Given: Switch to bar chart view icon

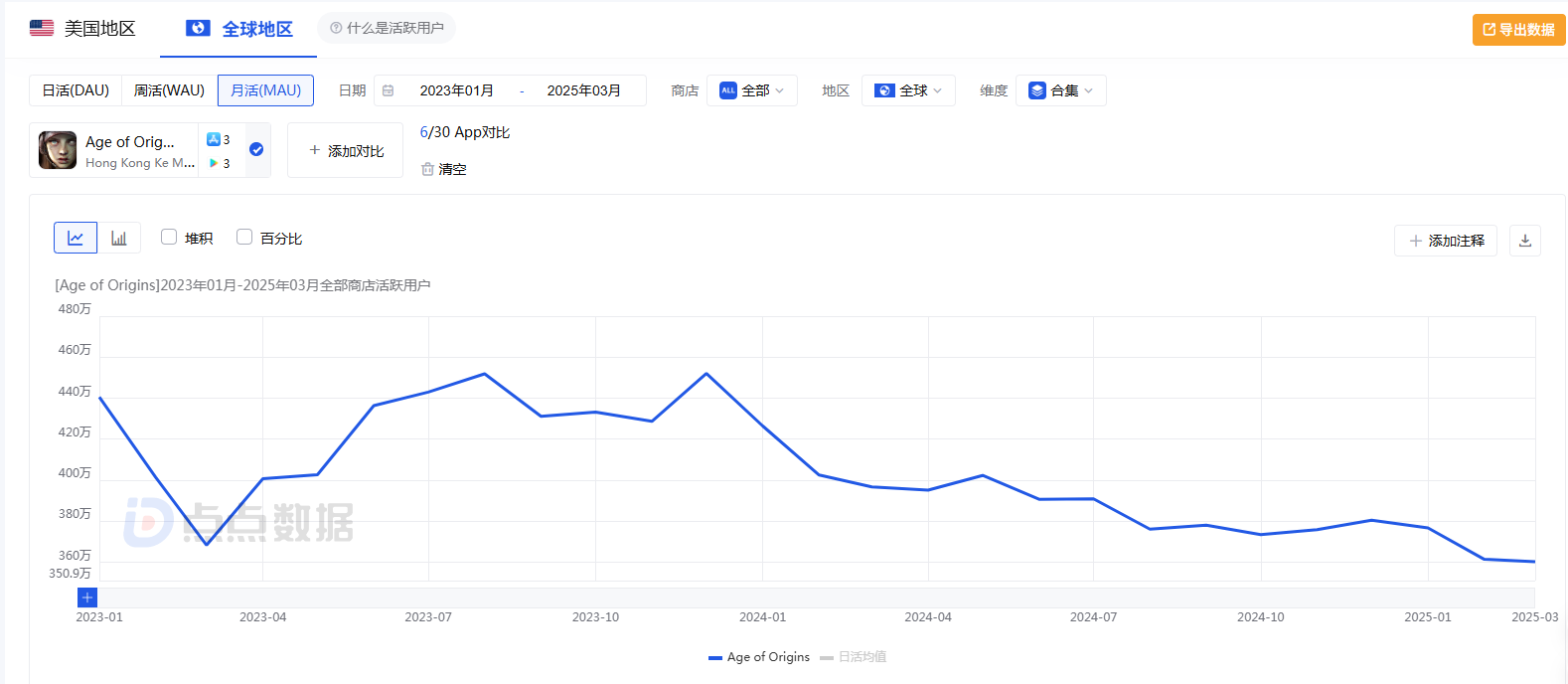Looking at the screenshot, I should coord(119,238).
